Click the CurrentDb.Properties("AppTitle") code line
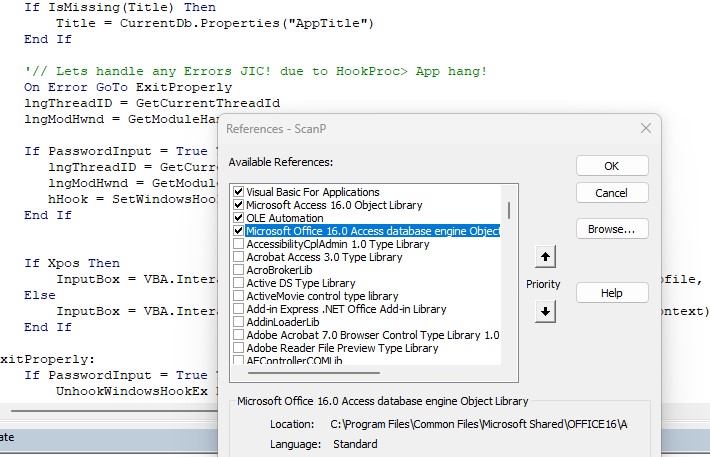 tap(215, 23)
